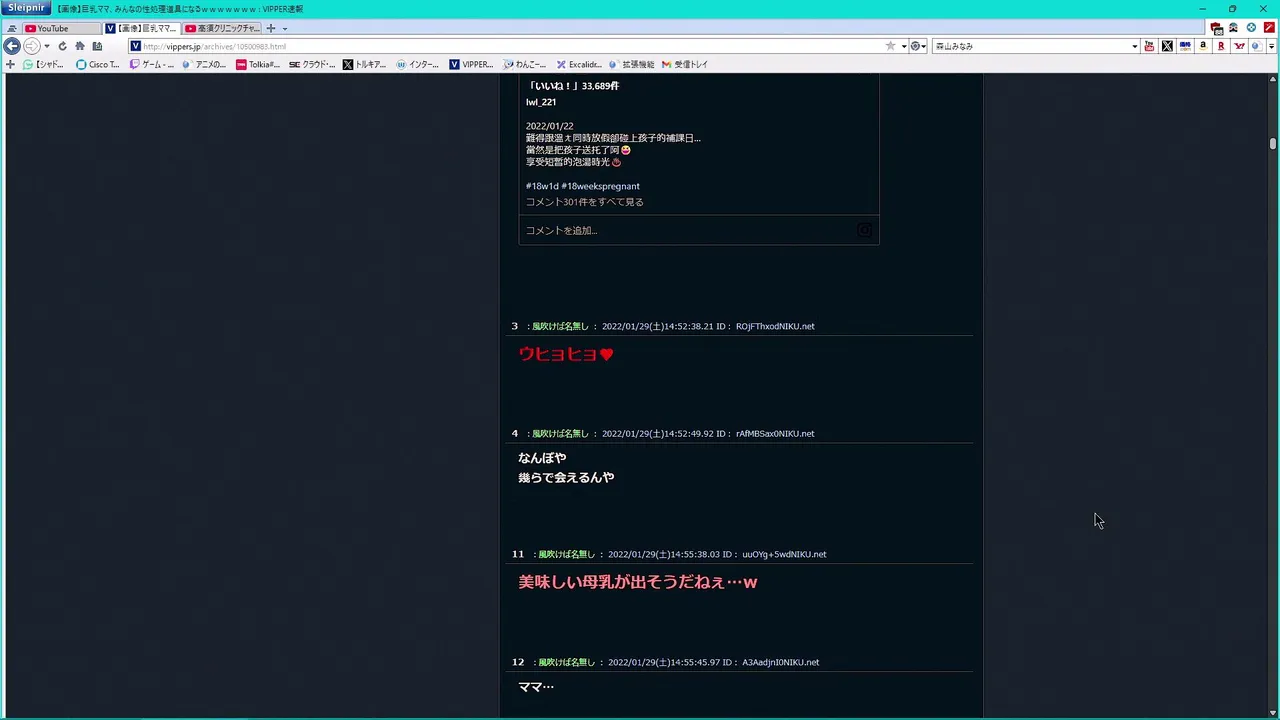
Task: Search with the Rakuten R icon
Action: tap(1221, 46)
